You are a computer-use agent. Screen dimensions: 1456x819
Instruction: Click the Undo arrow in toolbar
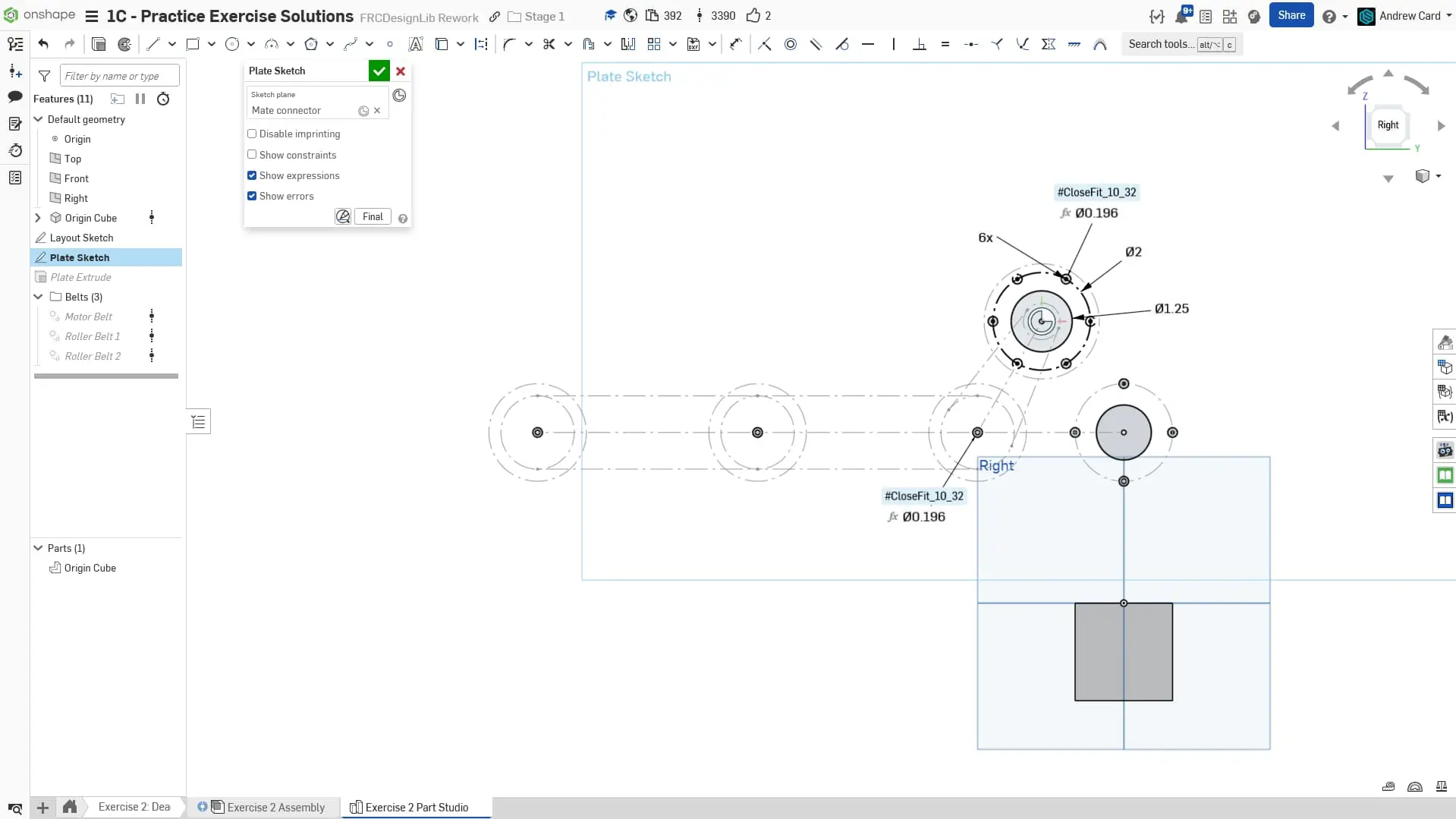point(43,44)
